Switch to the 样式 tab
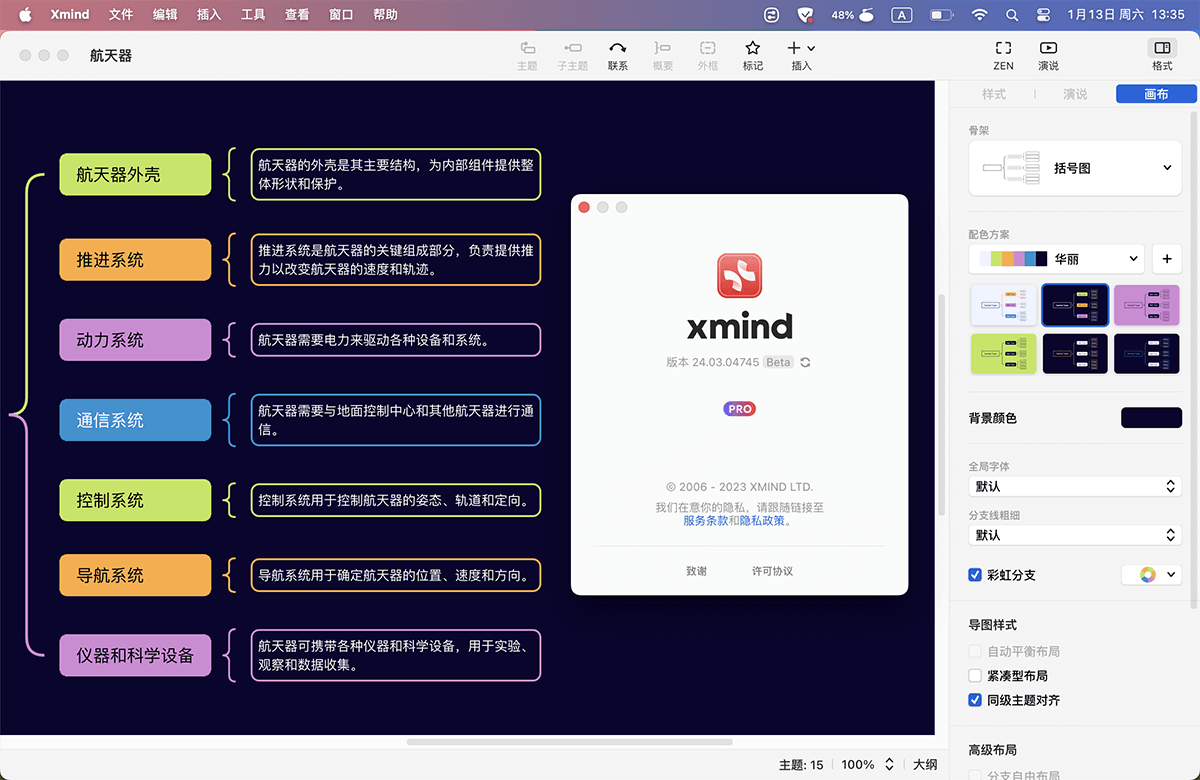Screen dimensions: 1200x780 [994, 94]
